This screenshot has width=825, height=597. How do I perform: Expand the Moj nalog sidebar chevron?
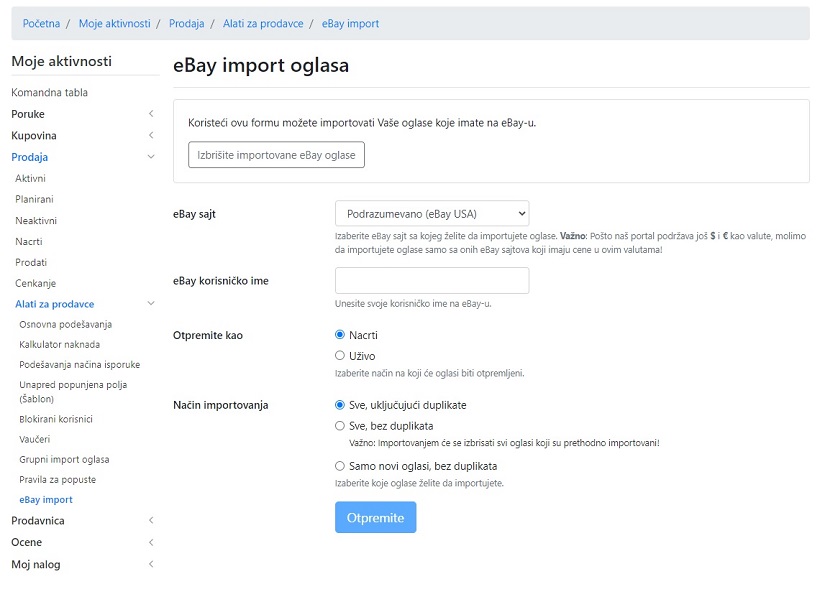151,564
